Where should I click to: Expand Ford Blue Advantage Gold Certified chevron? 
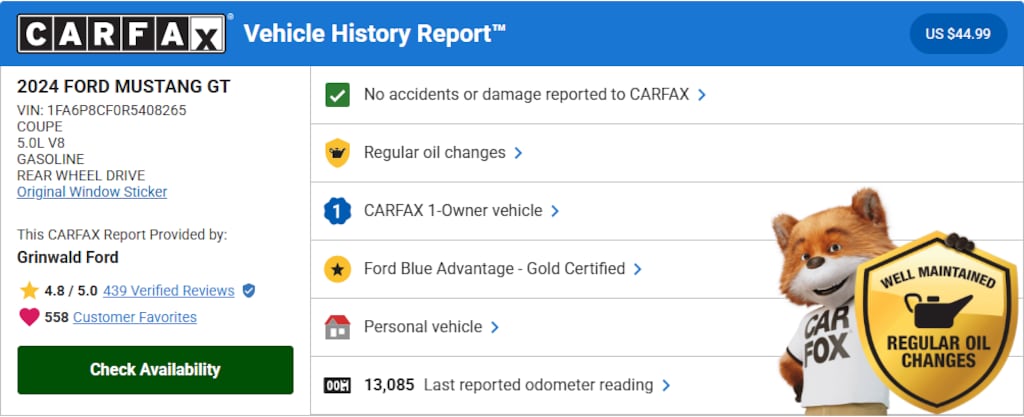click(x=638, y=269)
